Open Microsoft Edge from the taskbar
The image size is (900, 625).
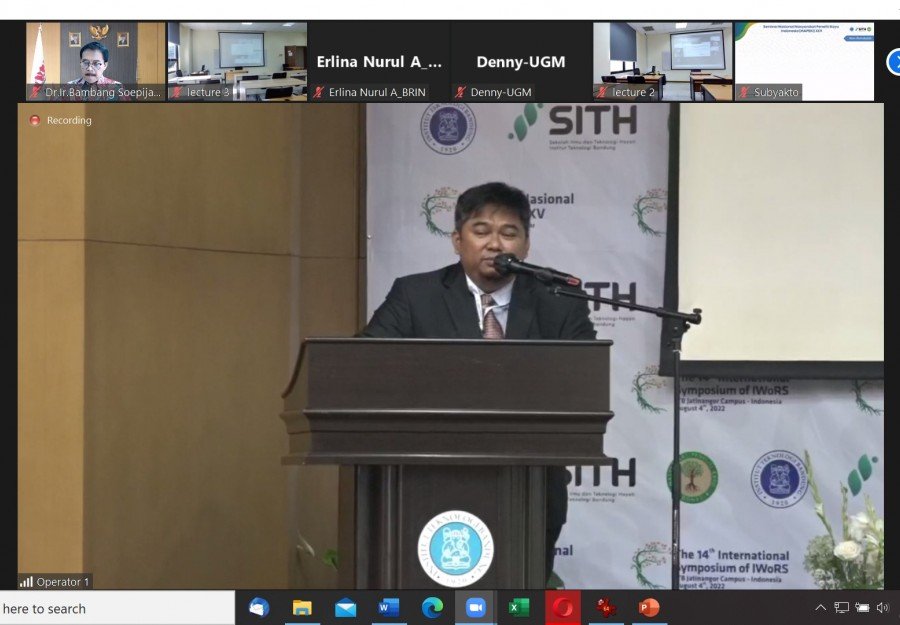(432, 608)
